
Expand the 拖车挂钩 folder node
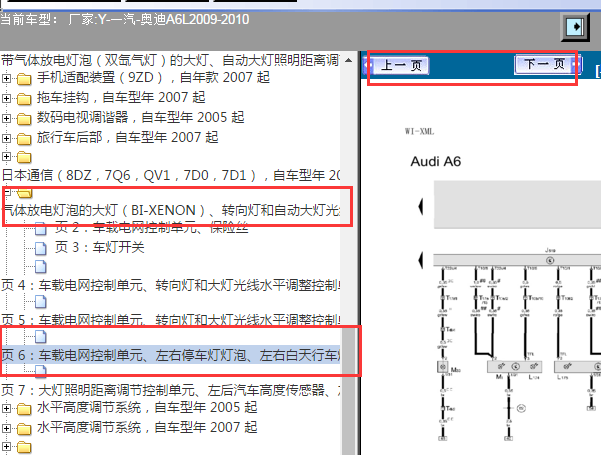coord(6,99)
